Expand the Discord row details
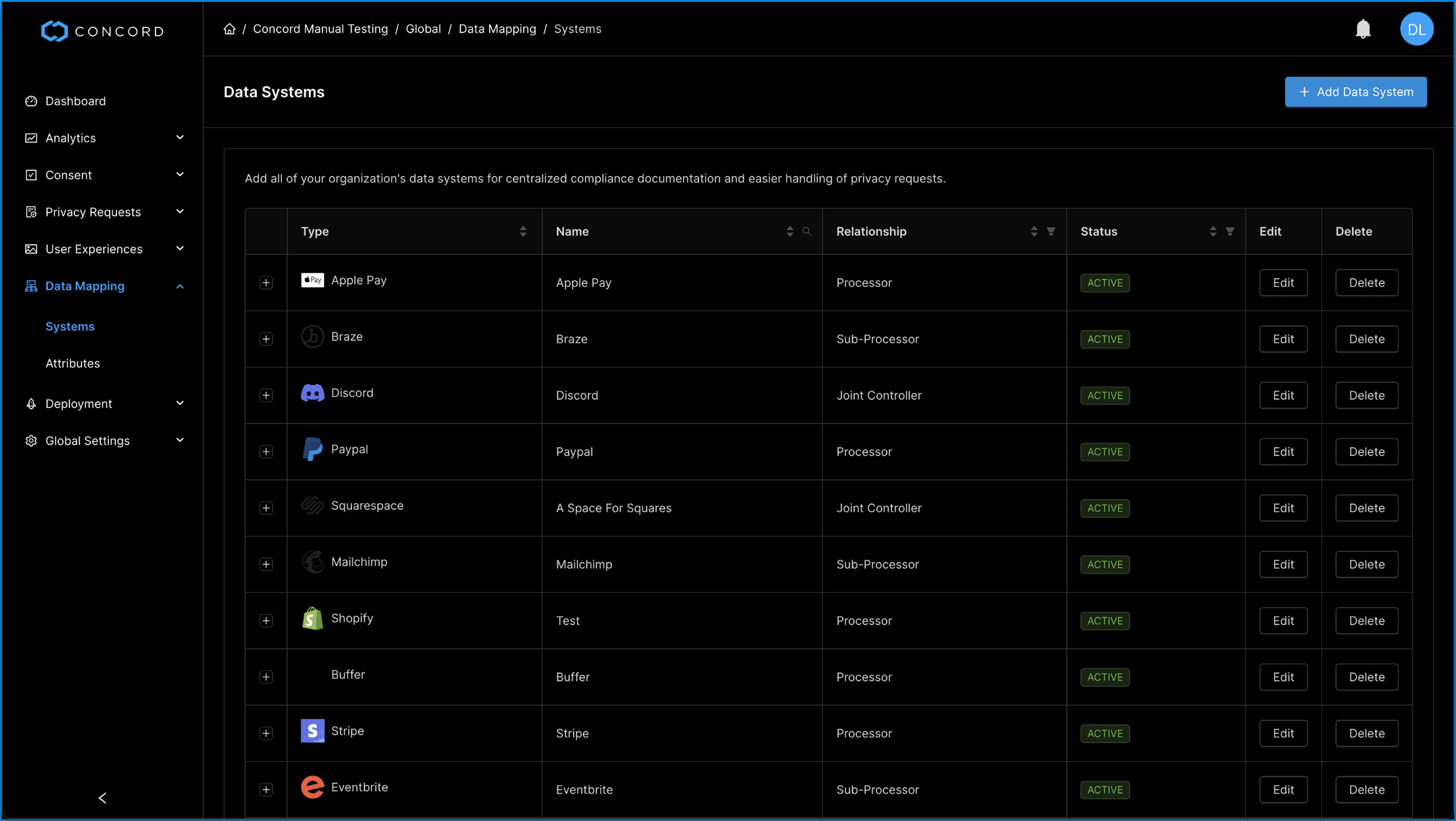Viewport: 1456px width, 821px height. [266, 396]
